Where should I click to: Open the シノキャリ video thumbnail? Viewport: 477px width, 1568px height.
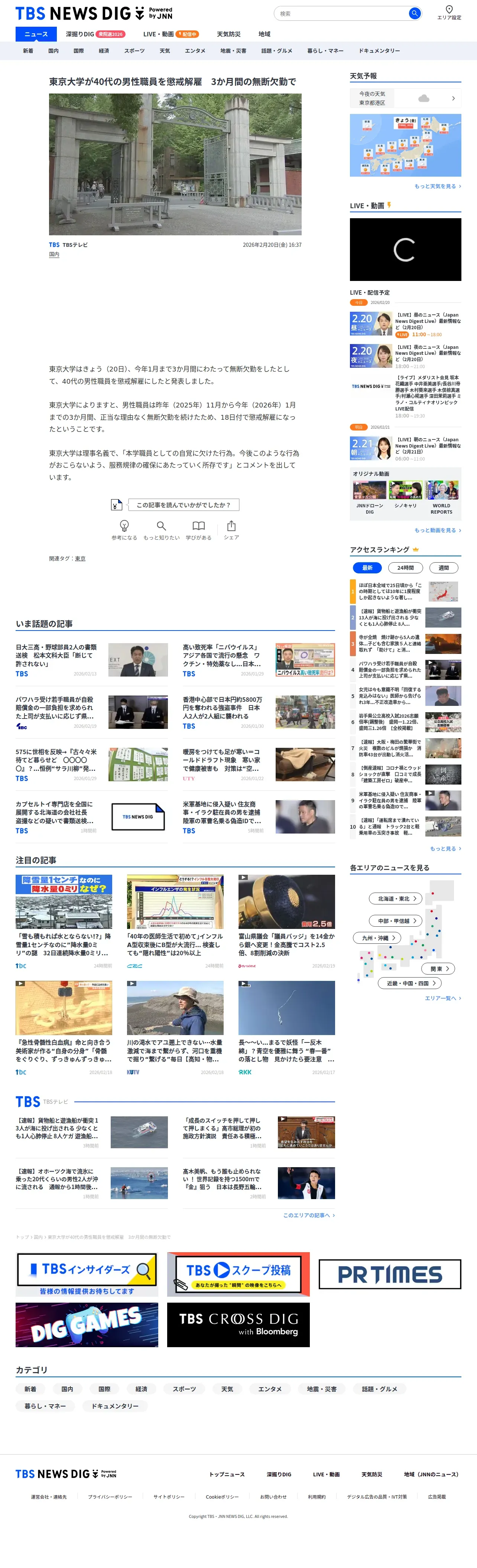(406, 490)
